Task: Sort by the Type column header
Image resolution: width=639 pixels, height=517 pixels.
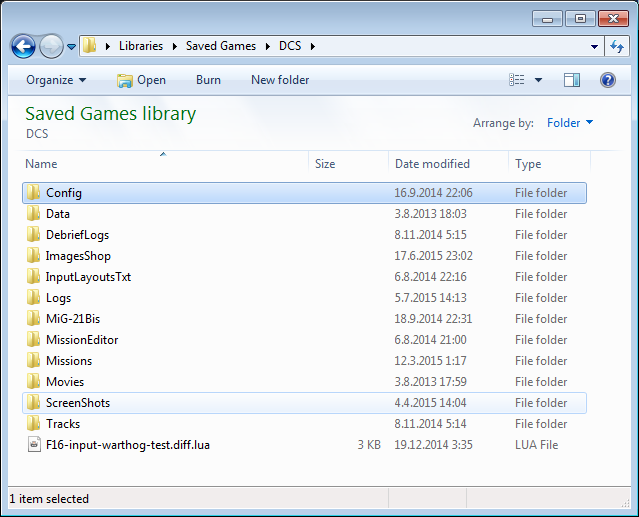Action: (549, 163)
